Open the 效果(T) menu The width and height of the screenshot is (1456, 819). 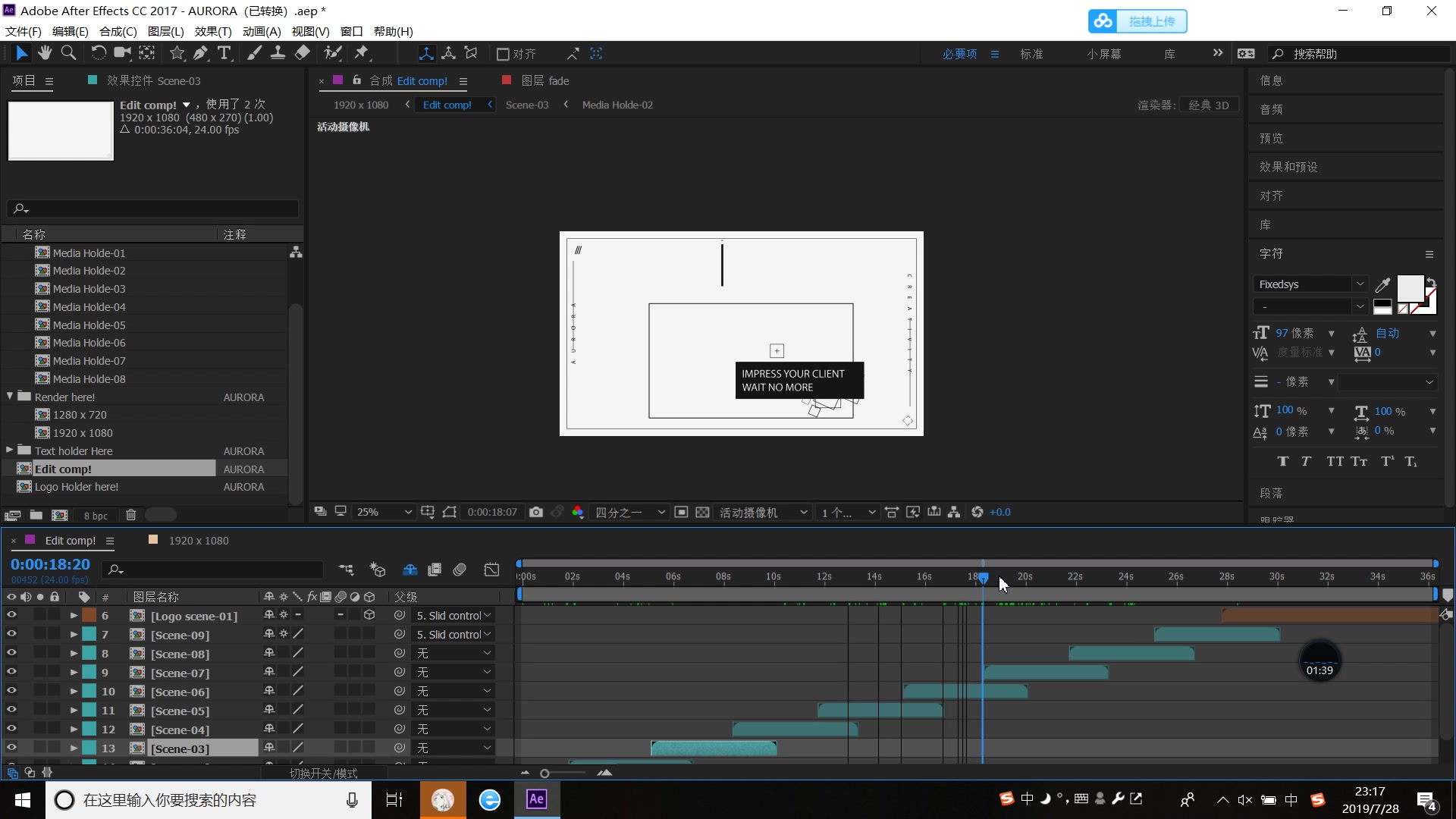pyautogui.click(x=212, y=31)
